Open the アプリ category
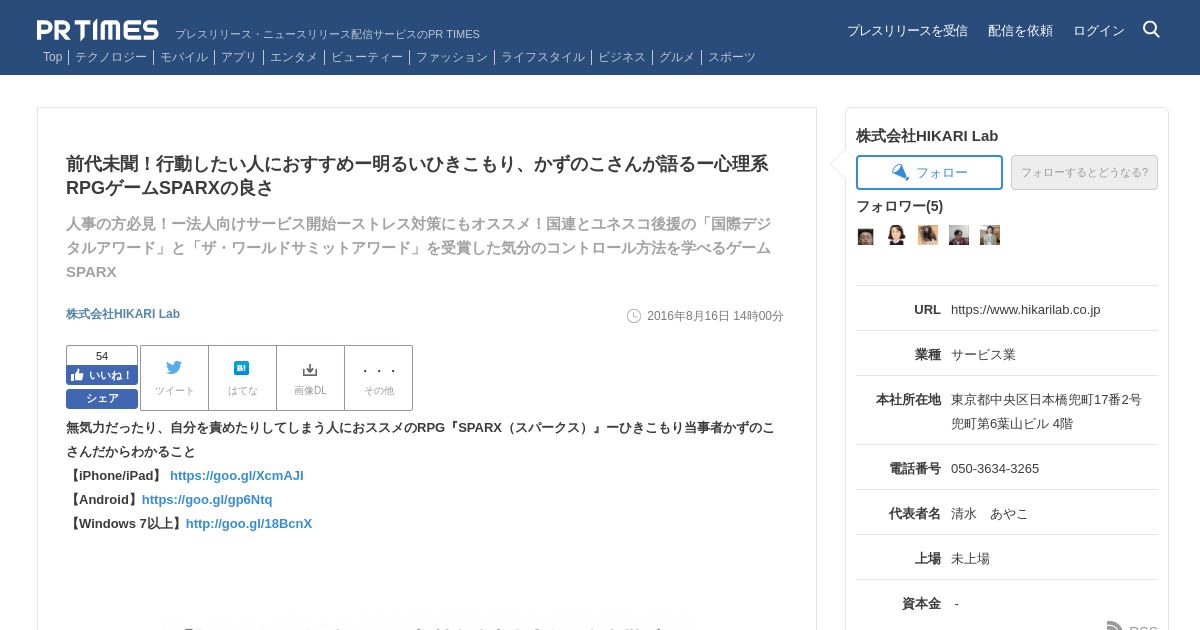The height and width of the screenshot is (630, 1200). tap(239, 57)
